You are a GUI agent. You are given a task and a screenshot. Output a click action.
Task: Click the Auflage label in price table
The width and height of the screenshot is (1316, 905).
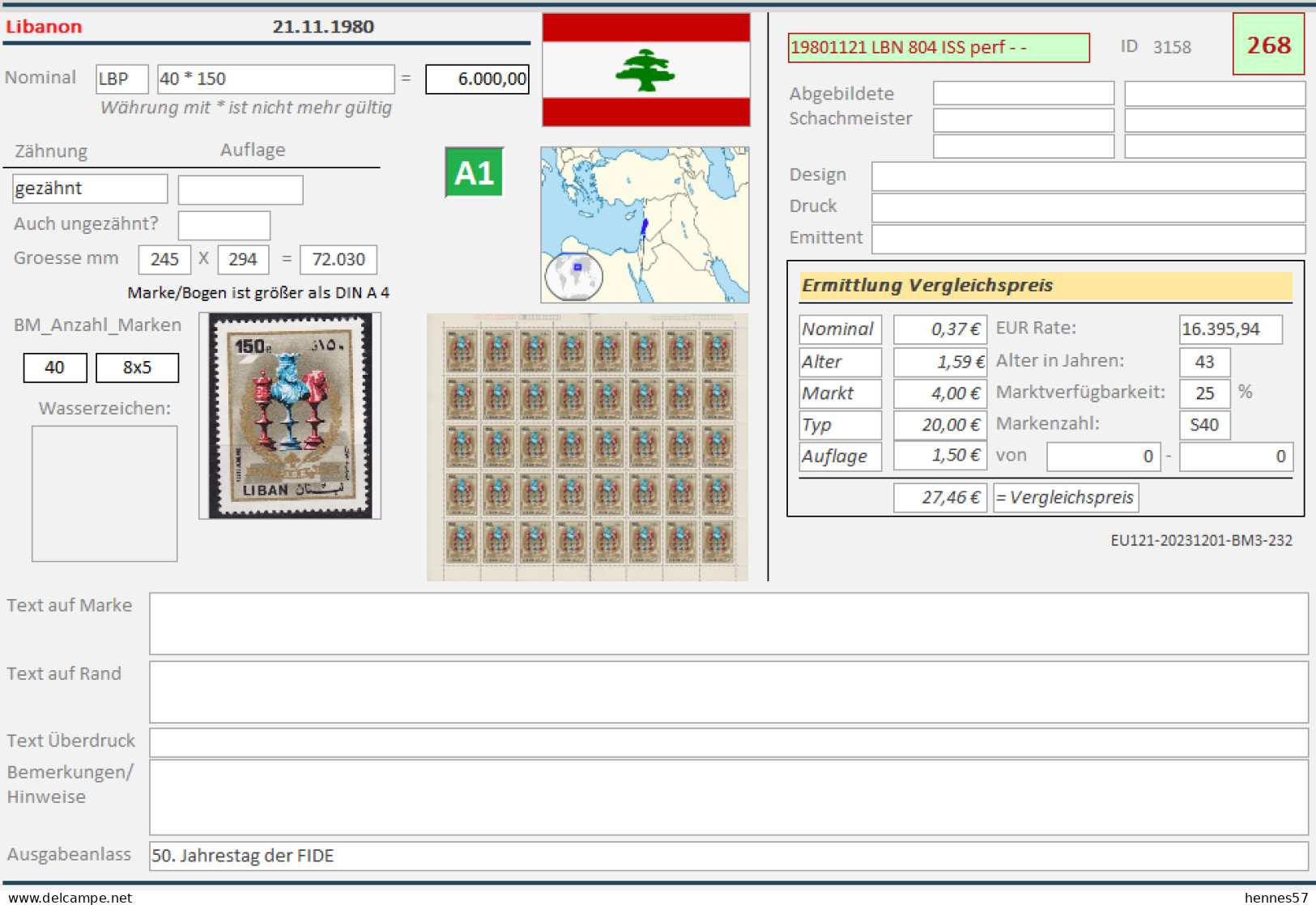click(840, 457)
